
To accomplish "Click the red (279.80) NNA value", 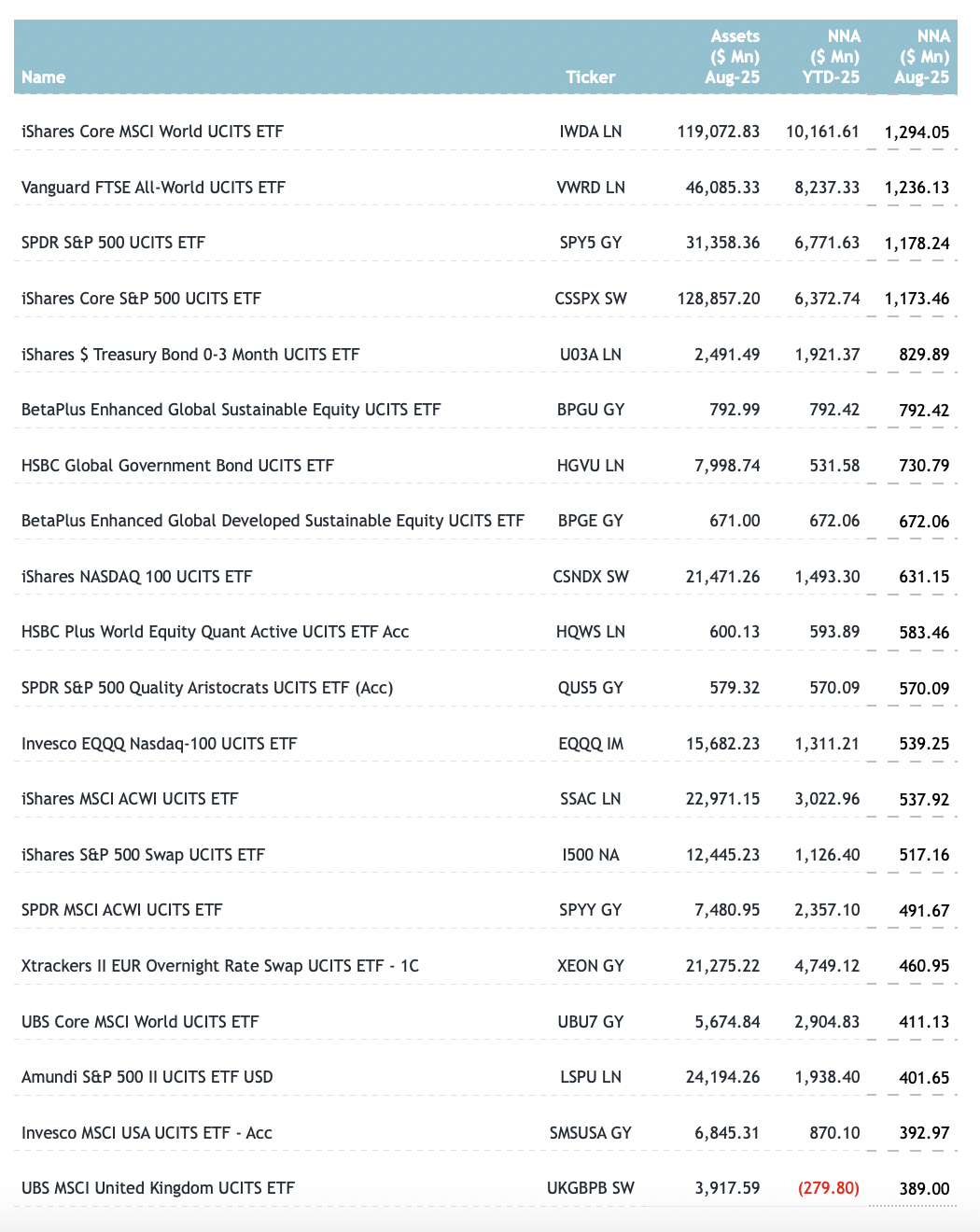I will tap(828, 1188).
